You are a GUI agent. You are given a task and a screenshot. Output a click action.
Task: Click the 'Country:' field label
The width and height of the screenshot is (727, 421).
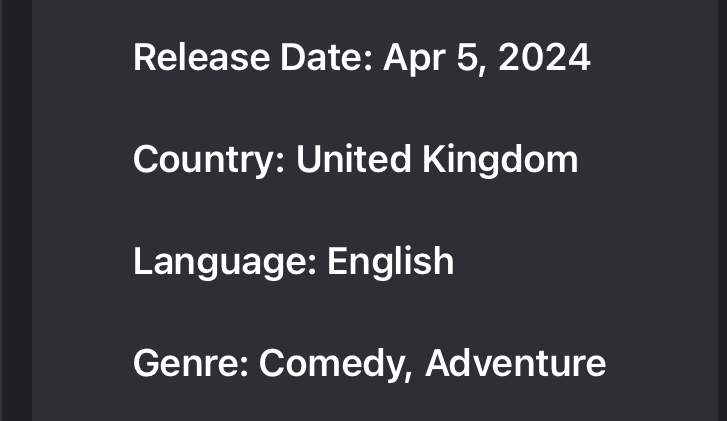tap(209, 160)
